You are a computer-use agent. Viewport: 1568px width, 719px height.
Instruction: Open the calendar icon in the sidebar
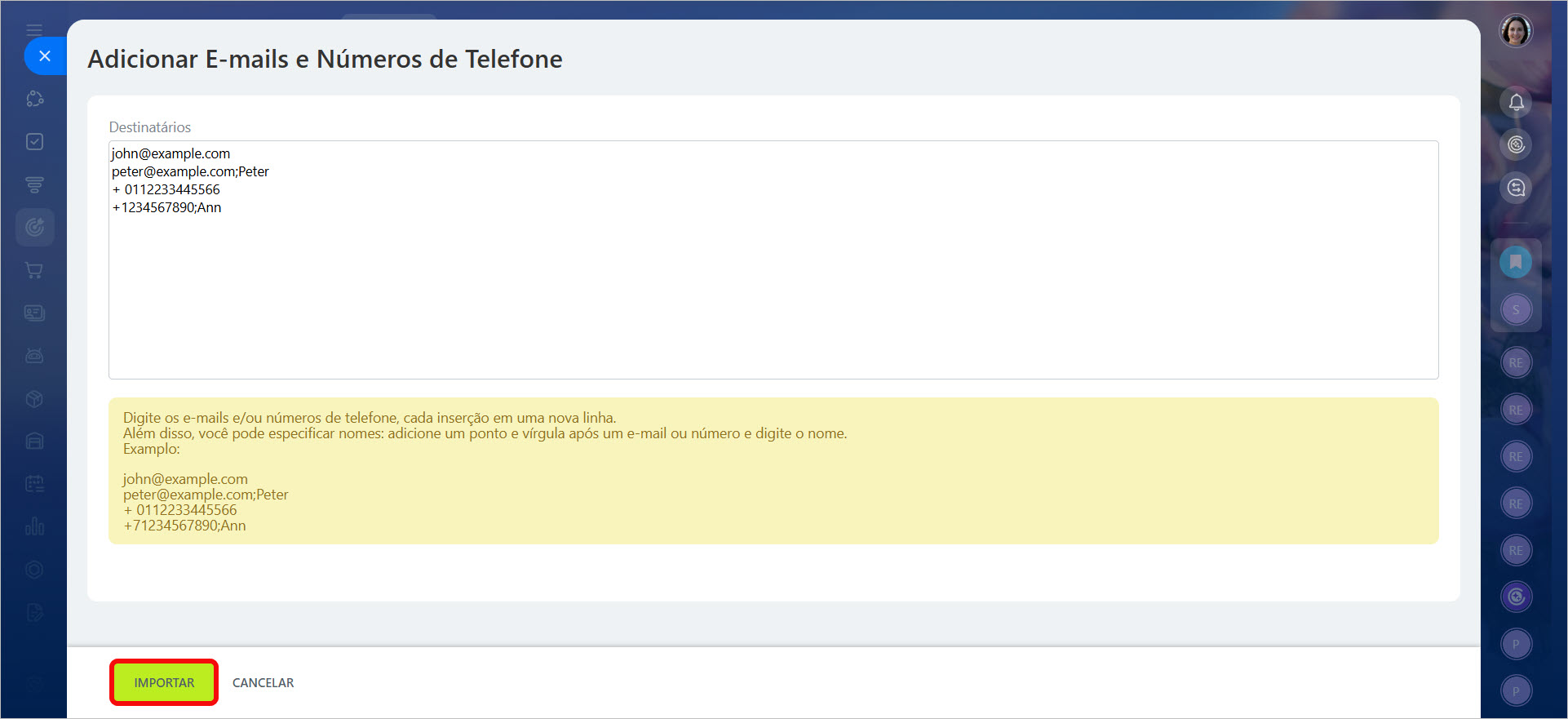point(34,484)
